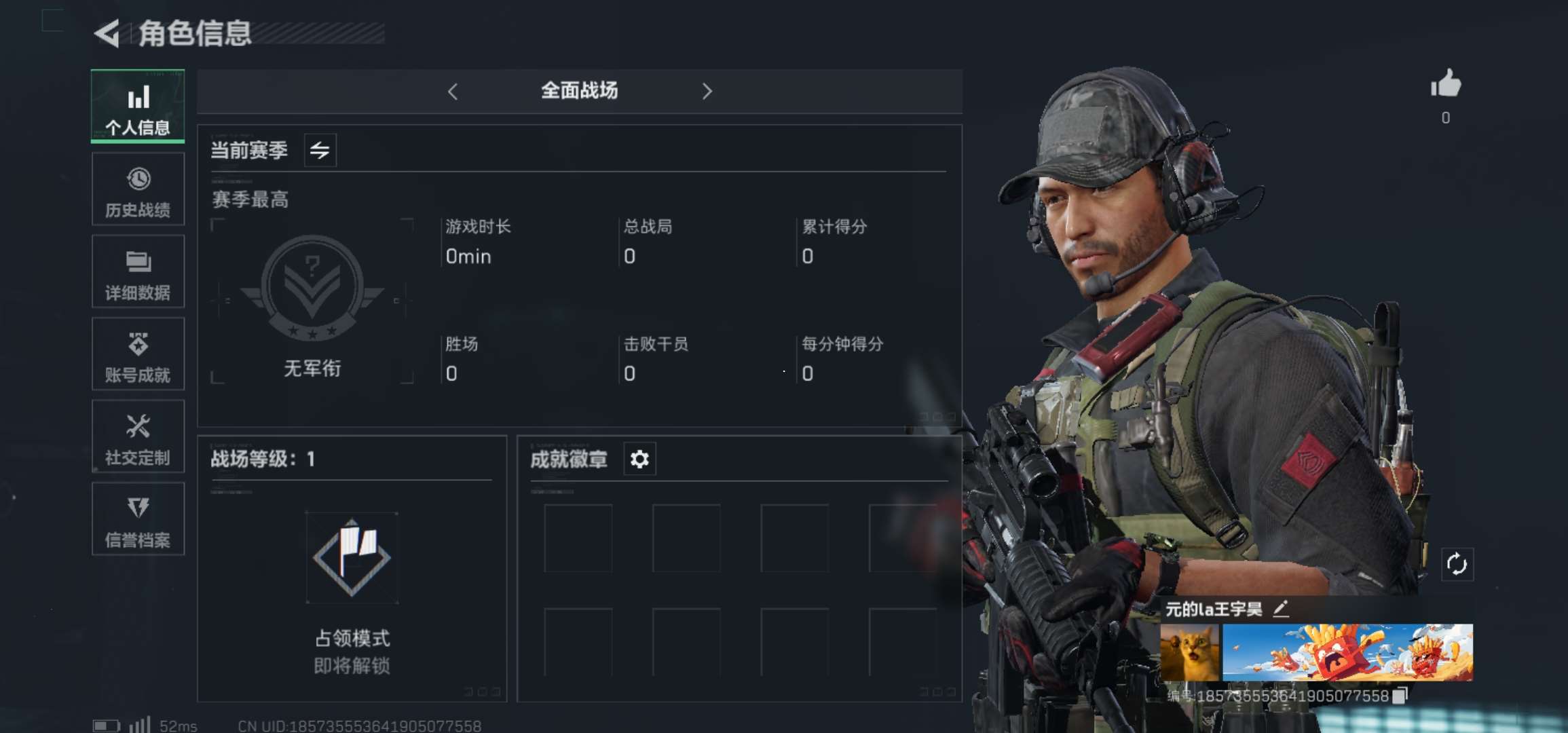Open 成就徽章 badge settings gear

[639, 459]
